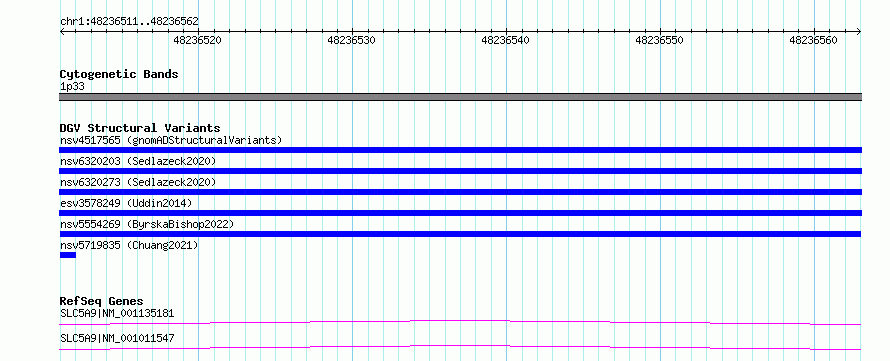
Task: Select variant label nsv4517565 (gnomADStructuralVariants)
Action: click(171, 140)
